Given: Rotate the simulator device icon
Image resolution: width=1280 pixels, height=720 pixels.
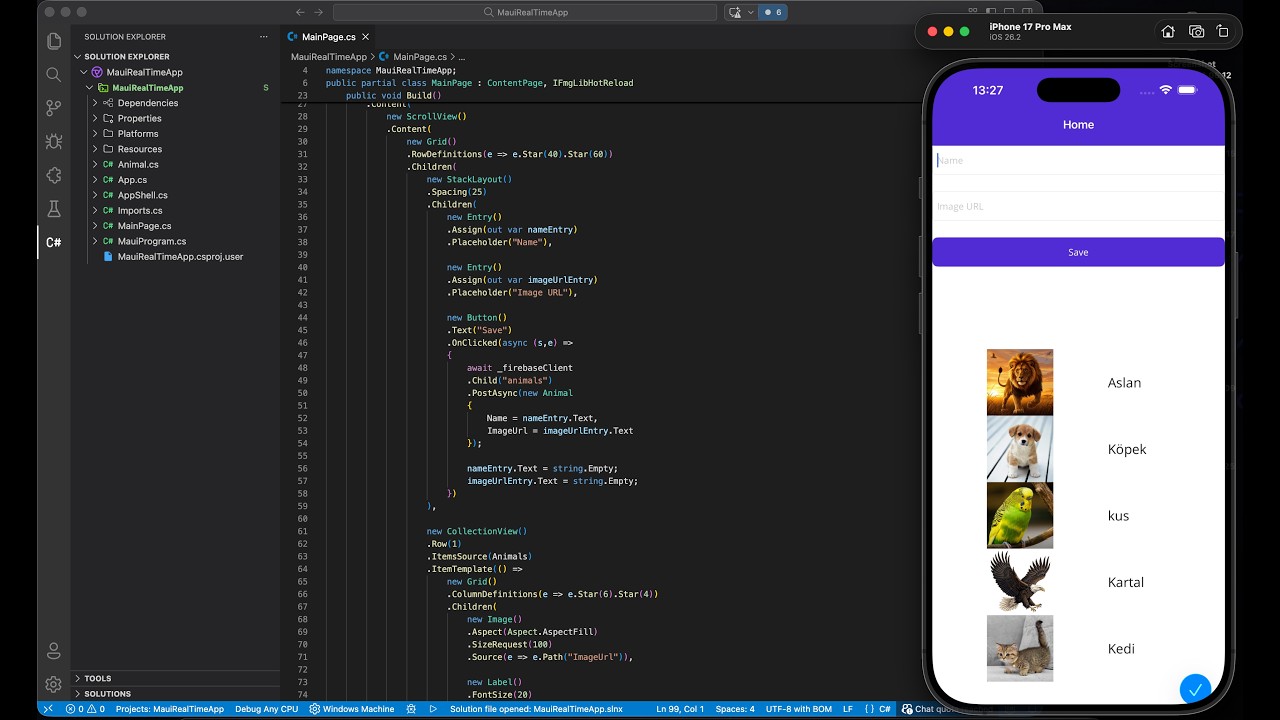Looking at the screenshot, I should 1222,31.
